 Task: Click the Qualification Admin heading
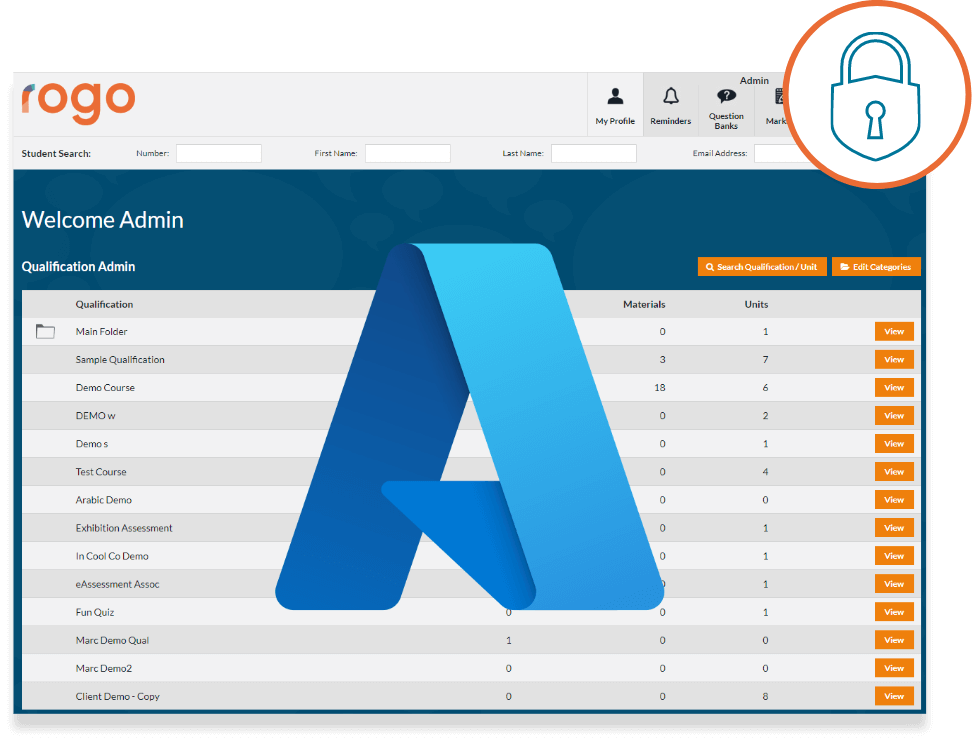pyautogui.click(x=78, y=266)
